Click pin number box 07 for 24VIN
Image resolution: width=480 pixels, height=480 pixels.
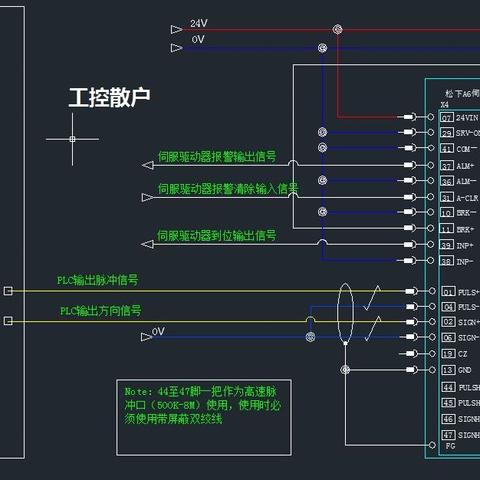[x=447, y=117]
